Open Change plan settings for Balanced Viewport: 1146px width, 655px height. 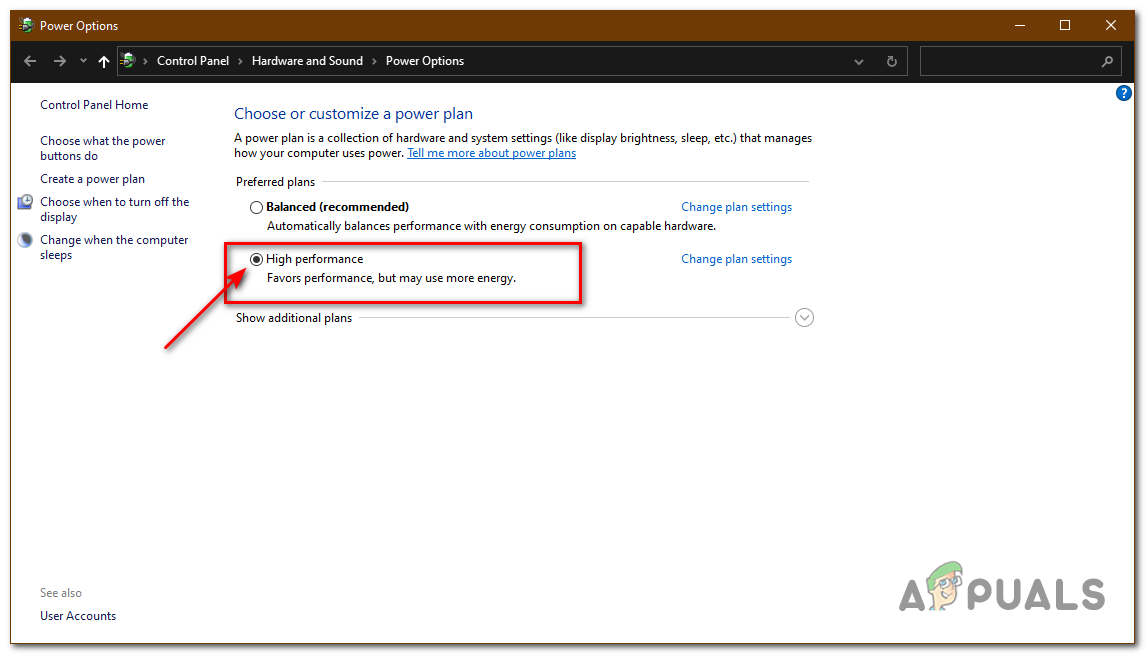tap(736, 207)
